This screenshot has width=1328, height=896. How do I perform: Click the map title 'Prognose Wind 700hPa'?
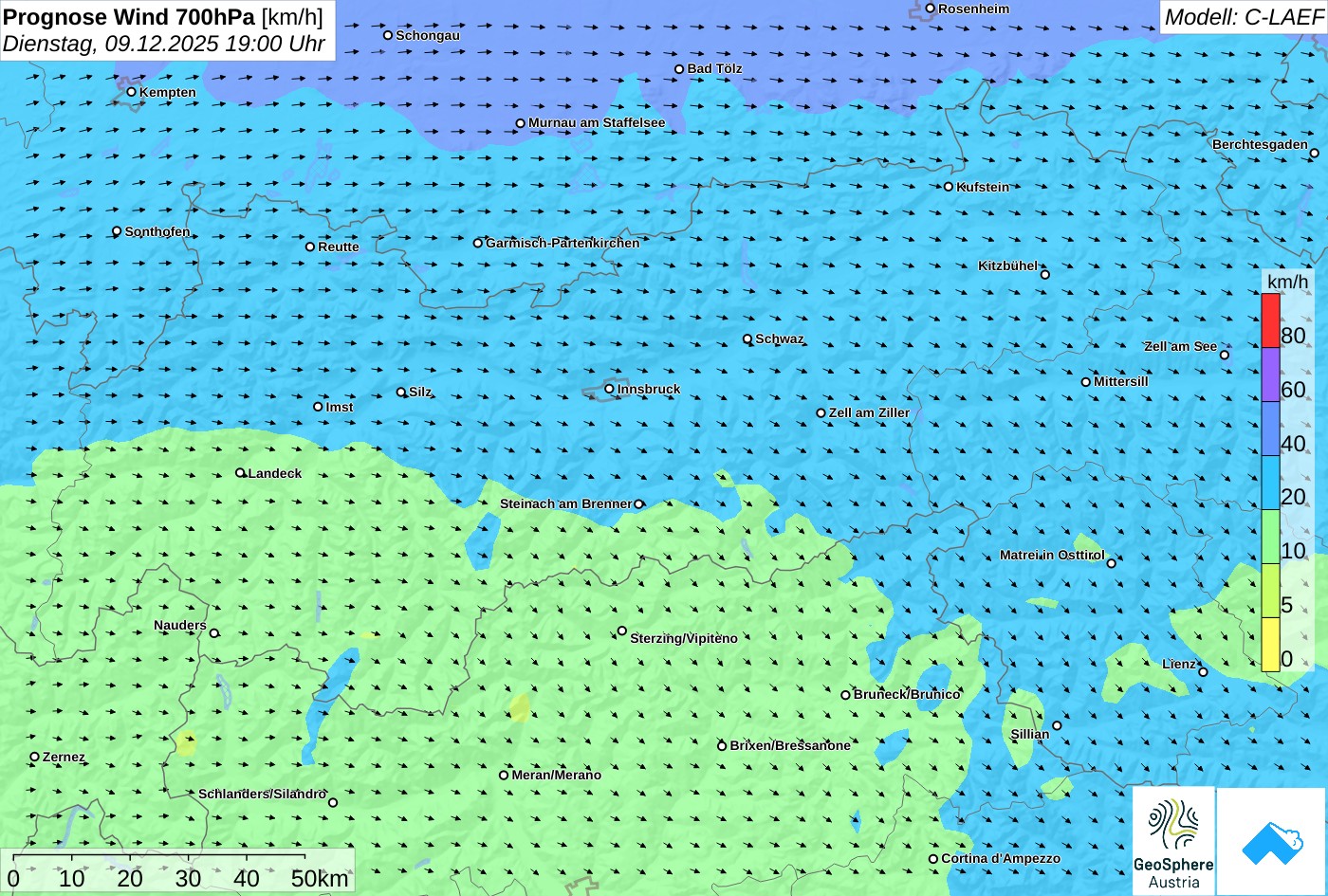pyautogui.click(x=129, y=16)
